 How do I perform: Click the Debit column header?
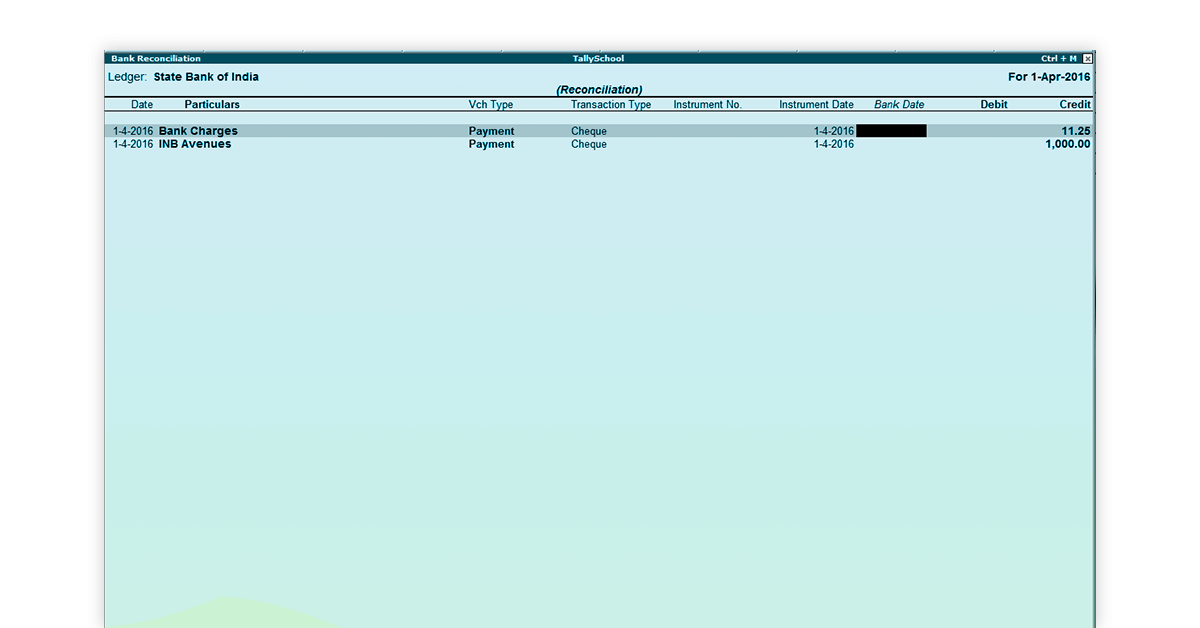click(993, 105)
